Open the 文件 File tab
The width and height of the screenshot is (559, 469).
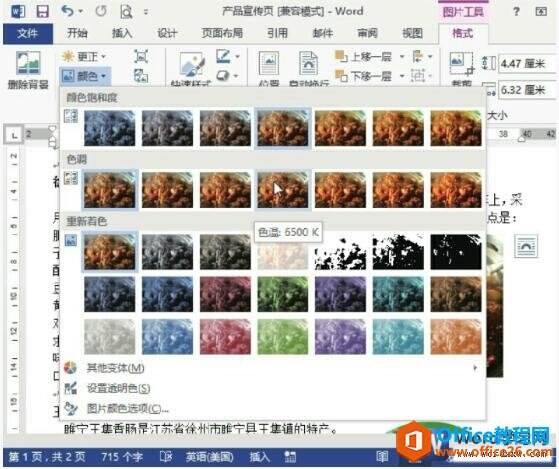(28, 34)
